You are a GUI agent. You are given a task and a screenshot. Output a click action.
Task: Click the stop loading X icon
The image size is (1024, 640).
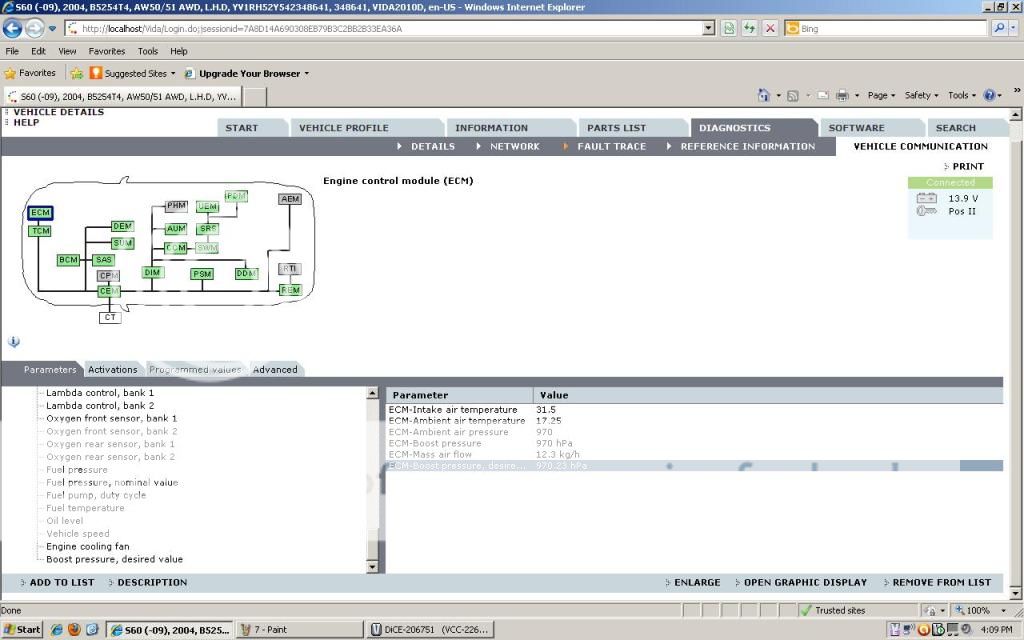pyautogui.click(x=770, y=28)
